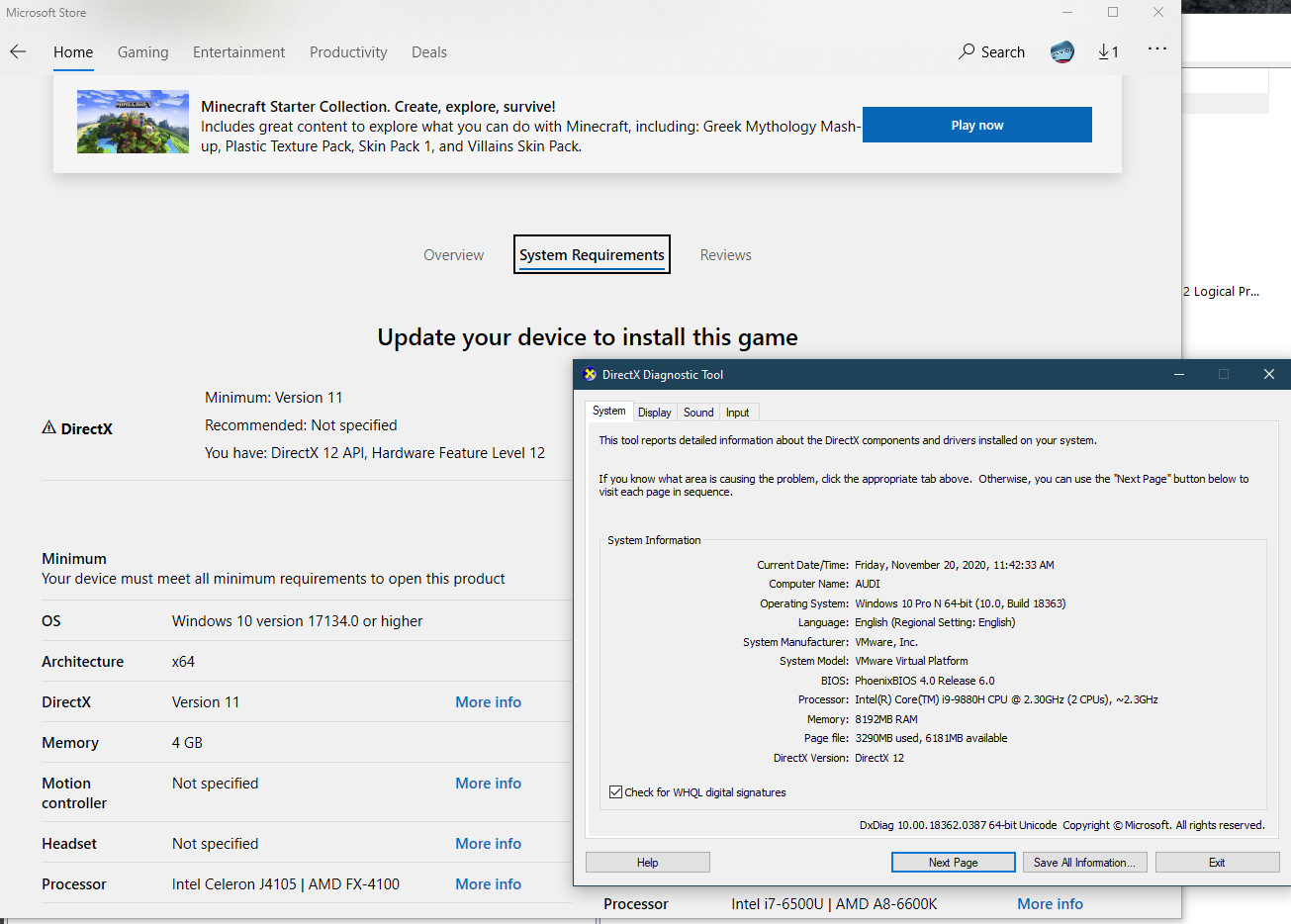Image resolution: width=1291 pixels, height=924 pixels.
Task: Open the DxDiag Sound tab
Action: tap(698, 413)
